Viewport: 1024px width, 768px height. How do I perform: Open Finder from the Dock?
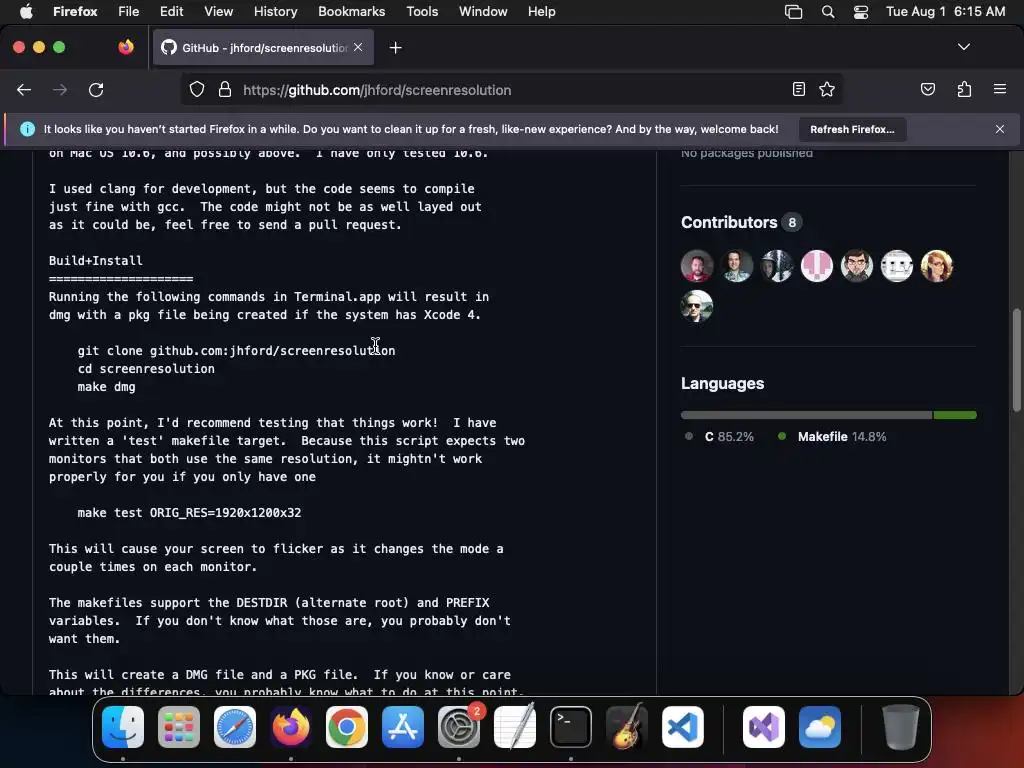click(x=123, y=727)
